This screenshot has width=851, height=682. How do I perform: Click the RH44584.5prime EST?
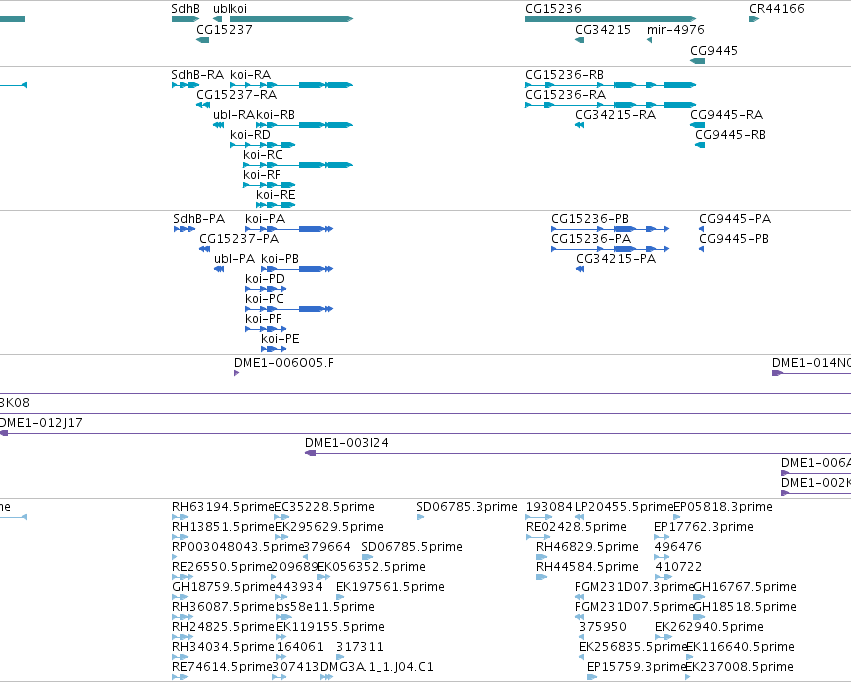point(542,577)
